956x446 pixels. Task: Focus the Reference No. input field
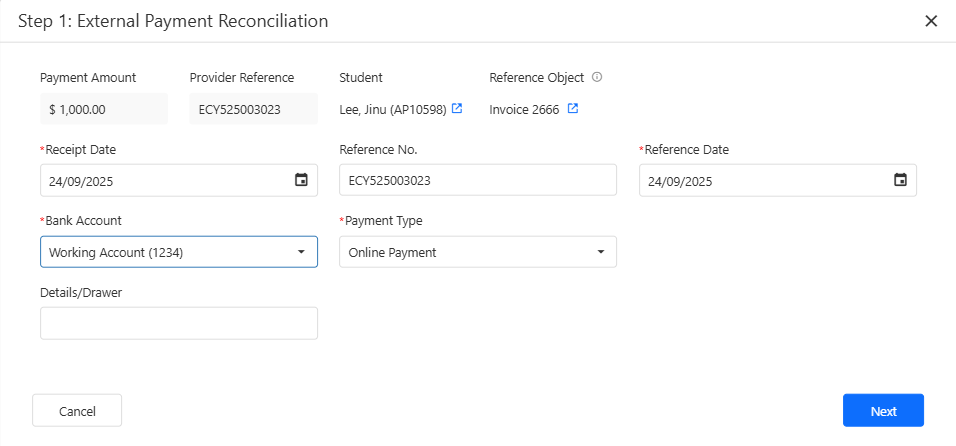[x=477, y=181]
